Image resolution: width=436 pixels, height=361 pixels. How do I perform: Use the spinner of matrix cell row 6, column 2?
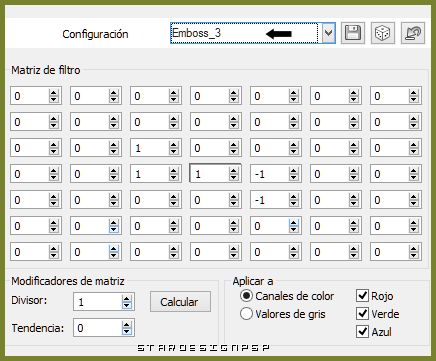click(x=114, y=226)
